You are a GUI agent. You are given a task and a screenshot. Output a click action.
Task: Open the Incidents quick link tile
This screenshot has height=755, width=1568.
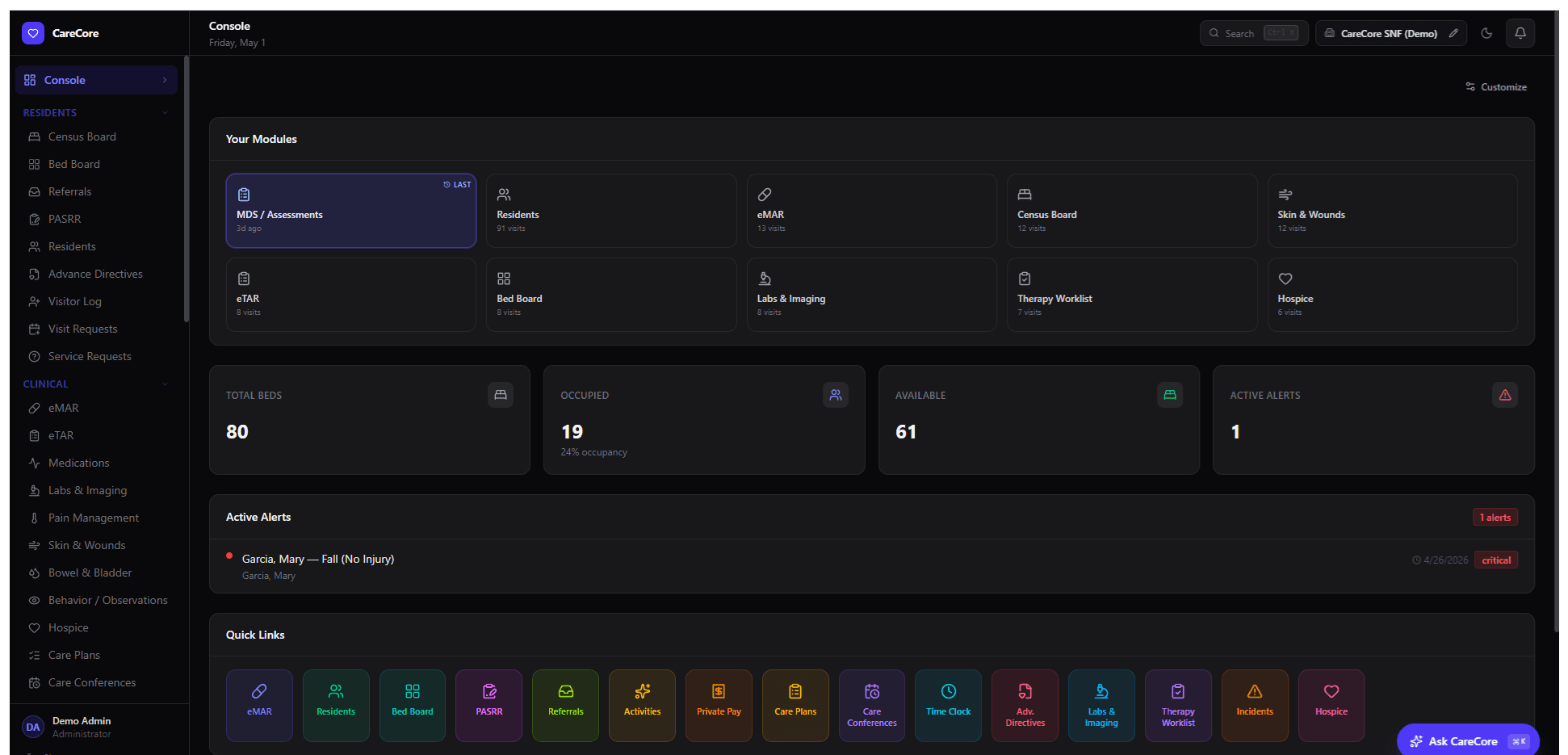coord(1255,706)
